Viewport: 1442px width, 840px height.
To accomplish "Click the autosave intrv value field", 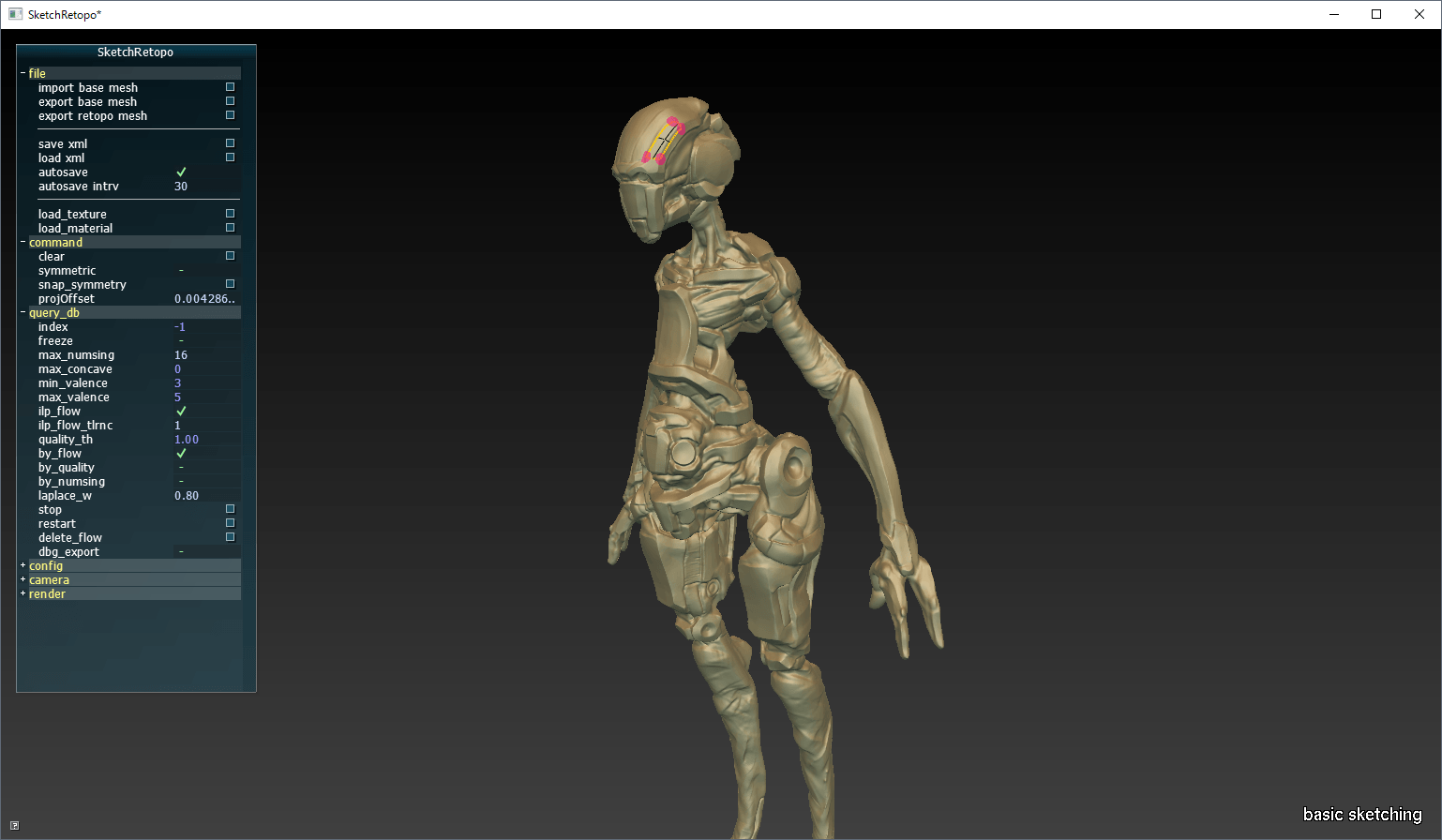I will point(180,186).
